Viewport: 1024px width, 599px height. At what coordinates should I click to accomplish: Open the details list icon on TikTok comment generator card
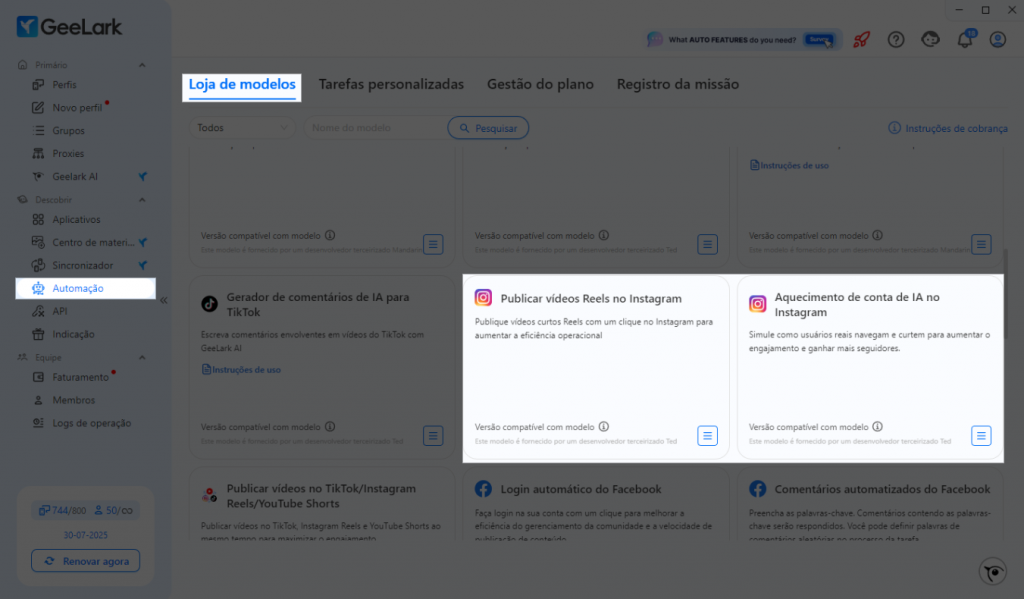tap(433, 436)
